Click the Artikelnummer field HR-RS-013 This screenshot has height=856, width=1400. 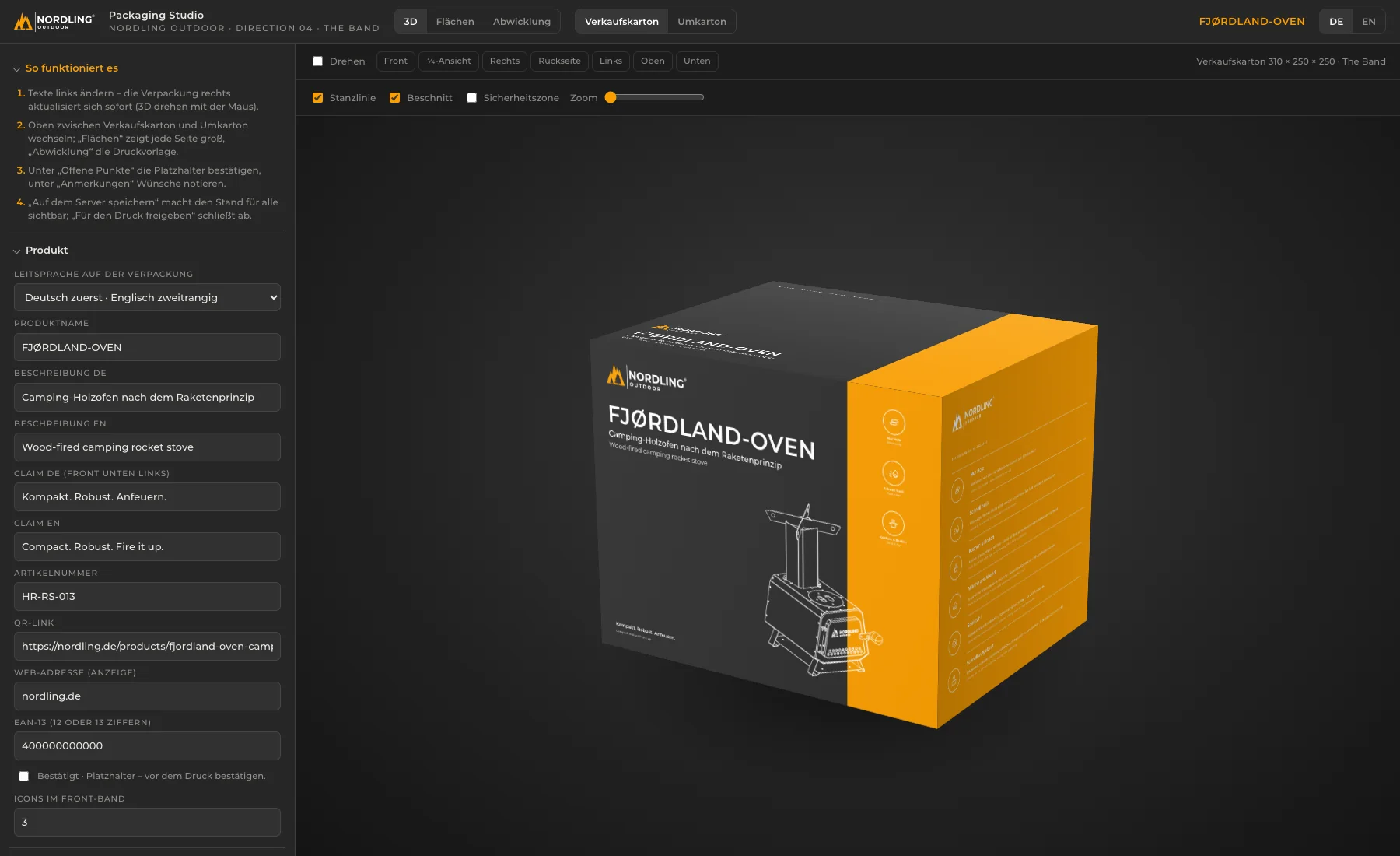pos(147,597)
